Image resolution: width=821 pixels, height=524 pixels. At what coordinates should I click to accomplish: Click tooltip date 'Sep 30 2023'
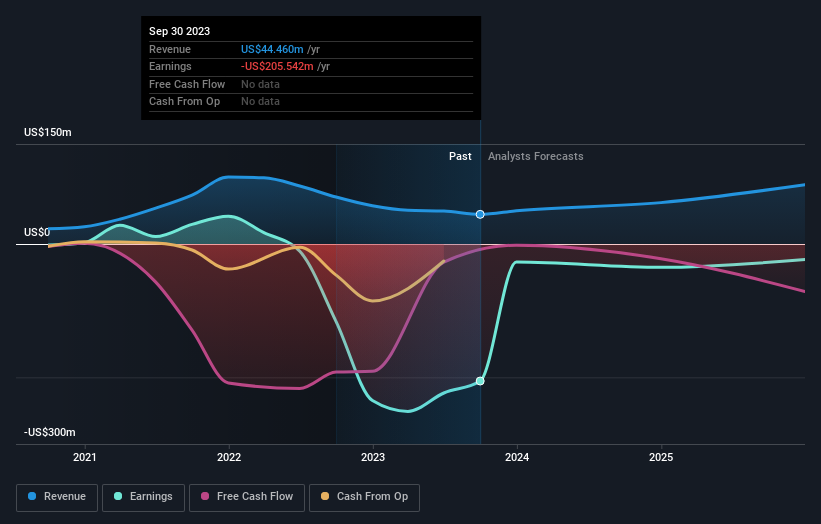180,31
